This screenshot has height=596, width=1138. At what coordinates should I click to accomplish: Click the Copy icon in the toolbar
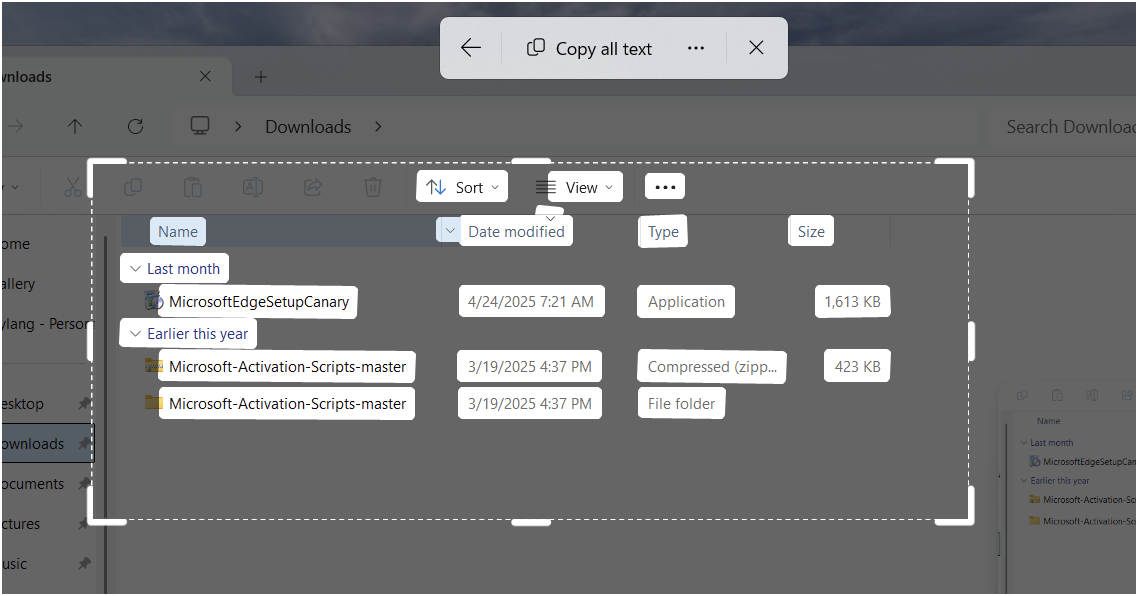133,187
